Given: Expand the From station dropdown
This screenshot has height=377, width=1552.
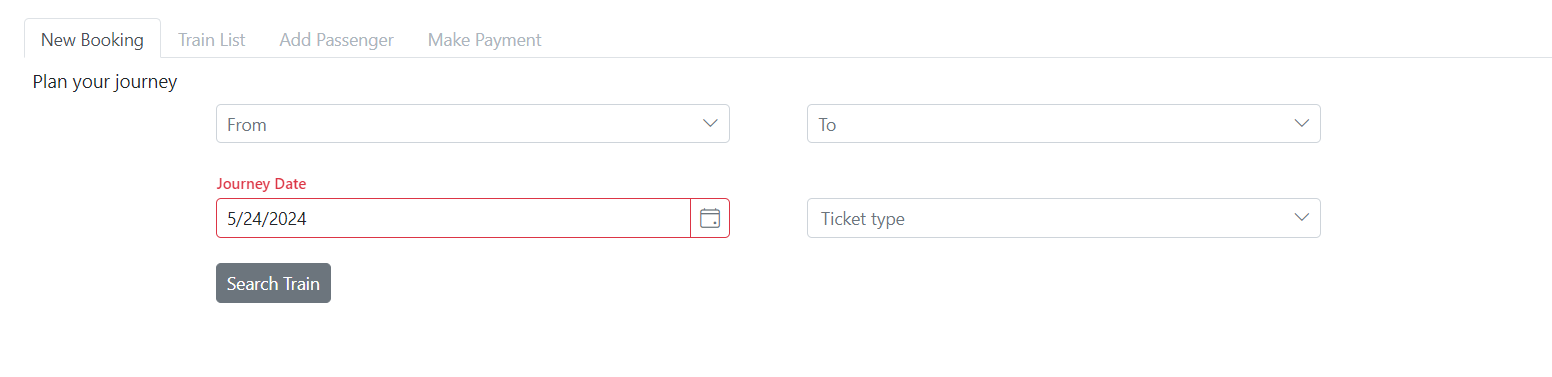Looking at the screenshot, I should 473,124.
